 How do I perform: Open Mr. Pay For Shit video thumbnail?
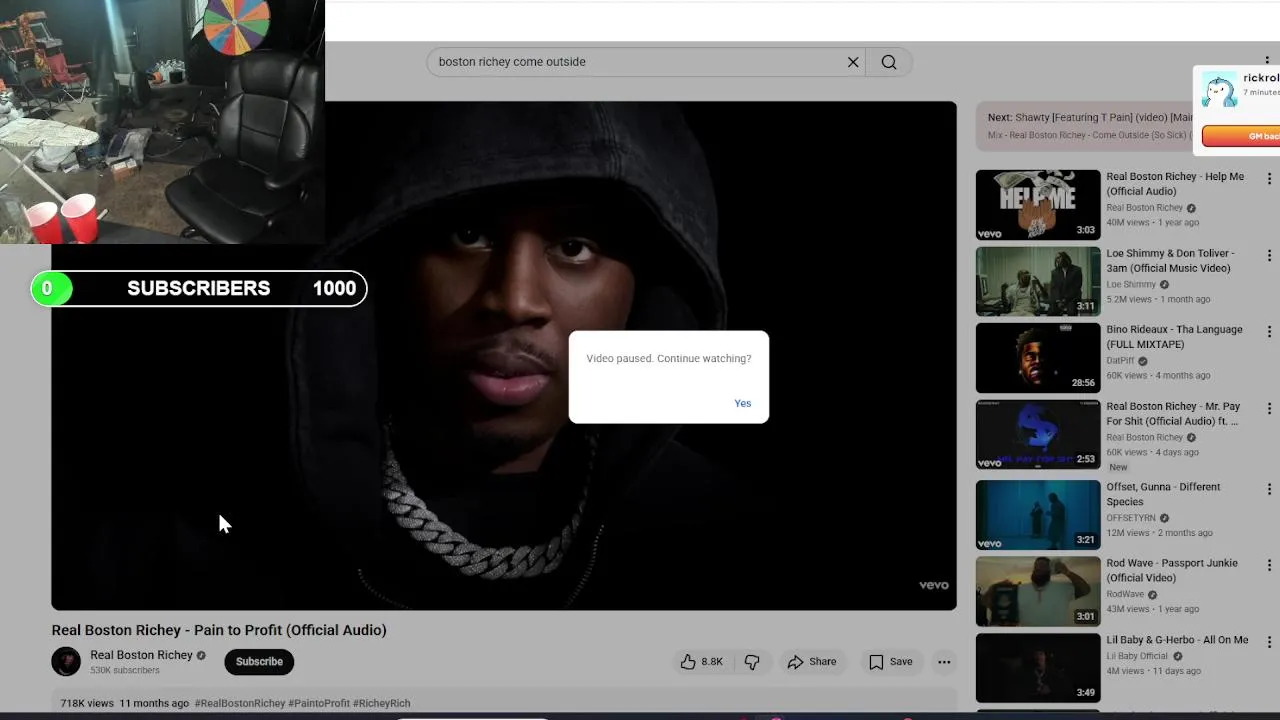point(1038,435)
